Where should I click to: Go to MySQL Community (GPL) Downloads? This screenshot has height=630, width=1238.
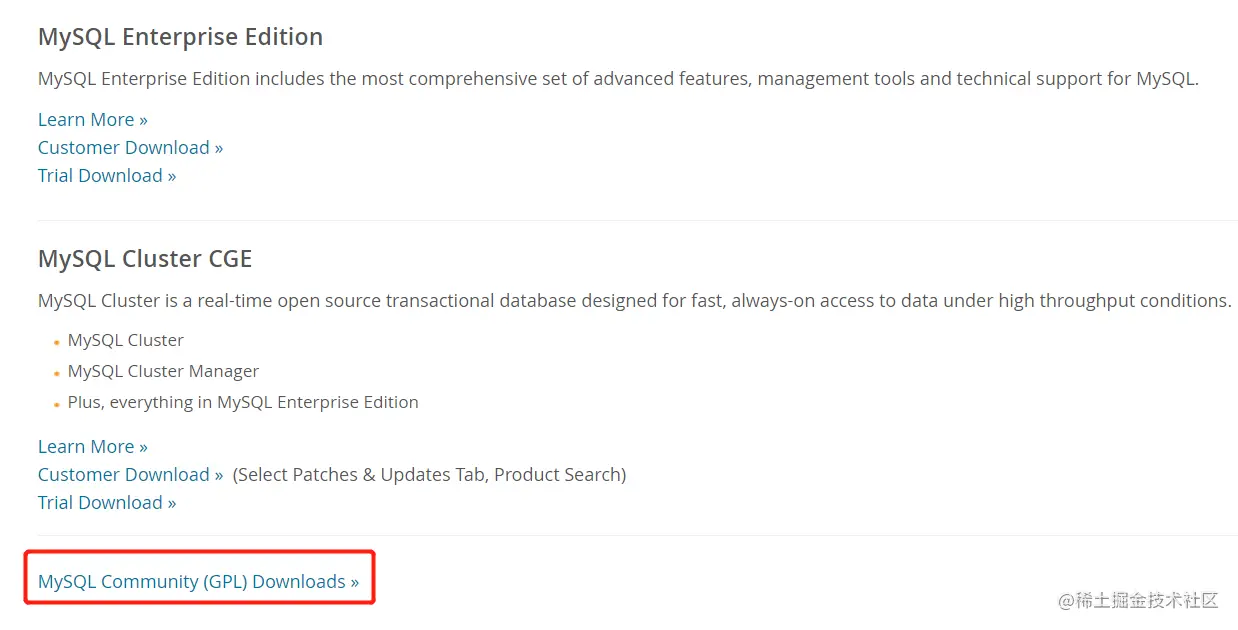[x=198, y=582]
